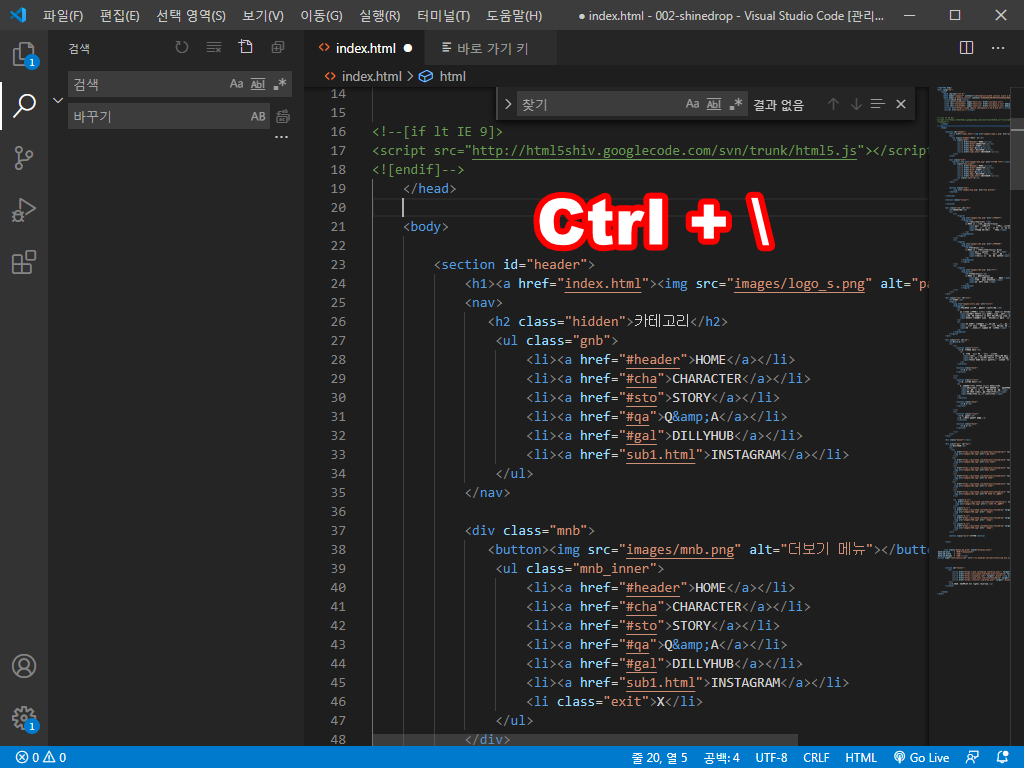The image size is (1024, 768).
Task: Toggle find in selection icon
Action: [x=878, y=104]
